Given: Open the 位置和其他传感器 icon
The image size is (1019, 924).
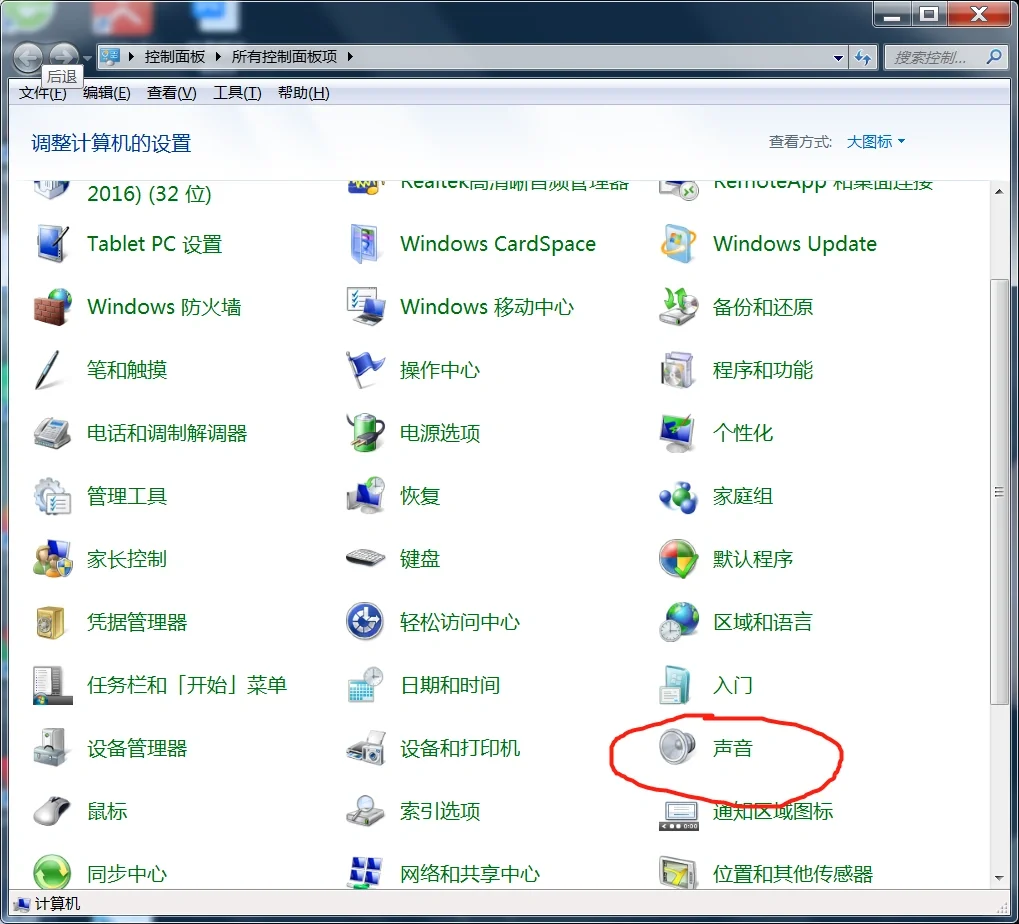Looking at the screenshot, I should pos(678,873).
